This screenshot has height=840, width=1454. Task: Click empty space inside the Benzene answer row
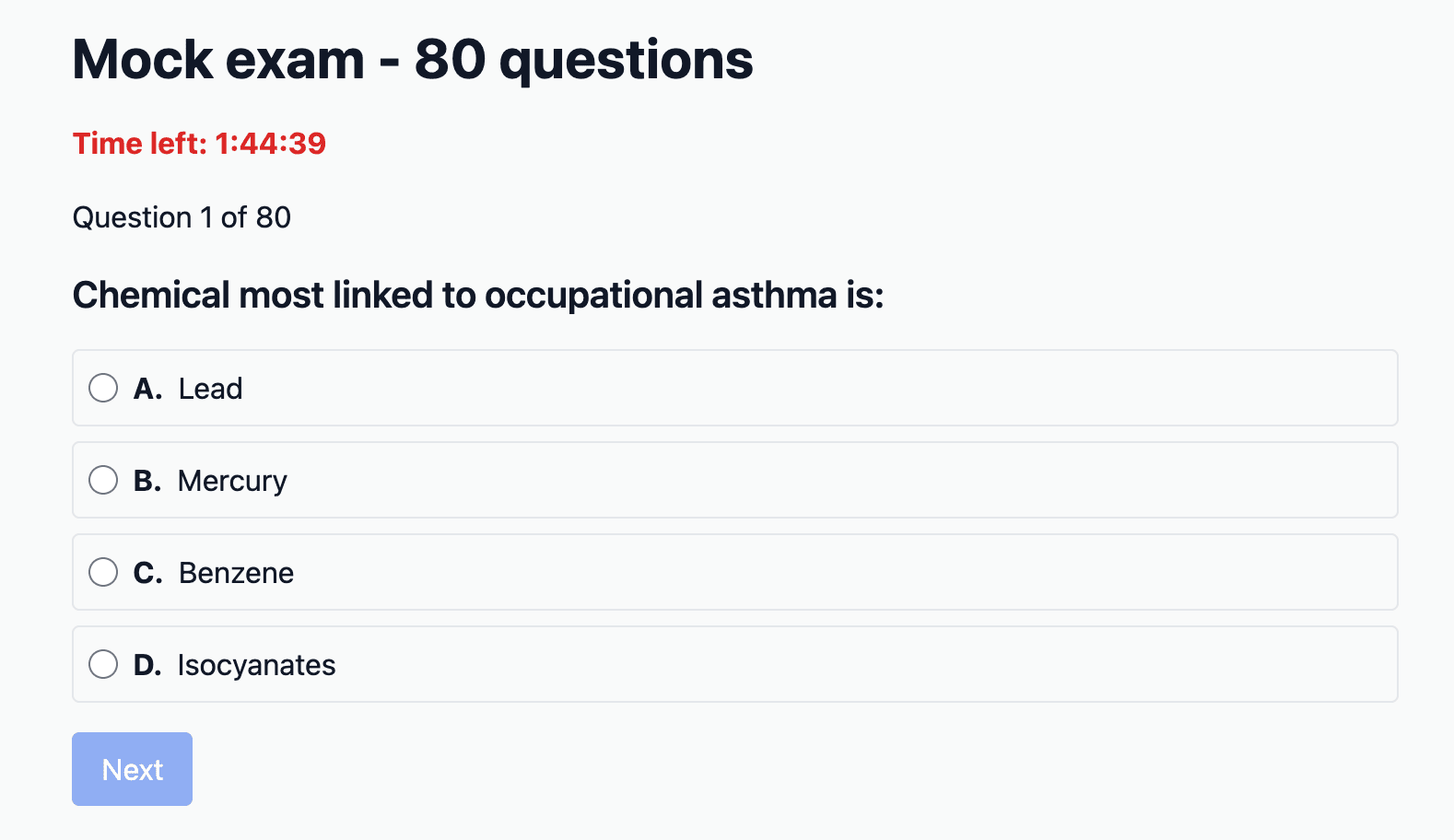(x=829, y=572)
